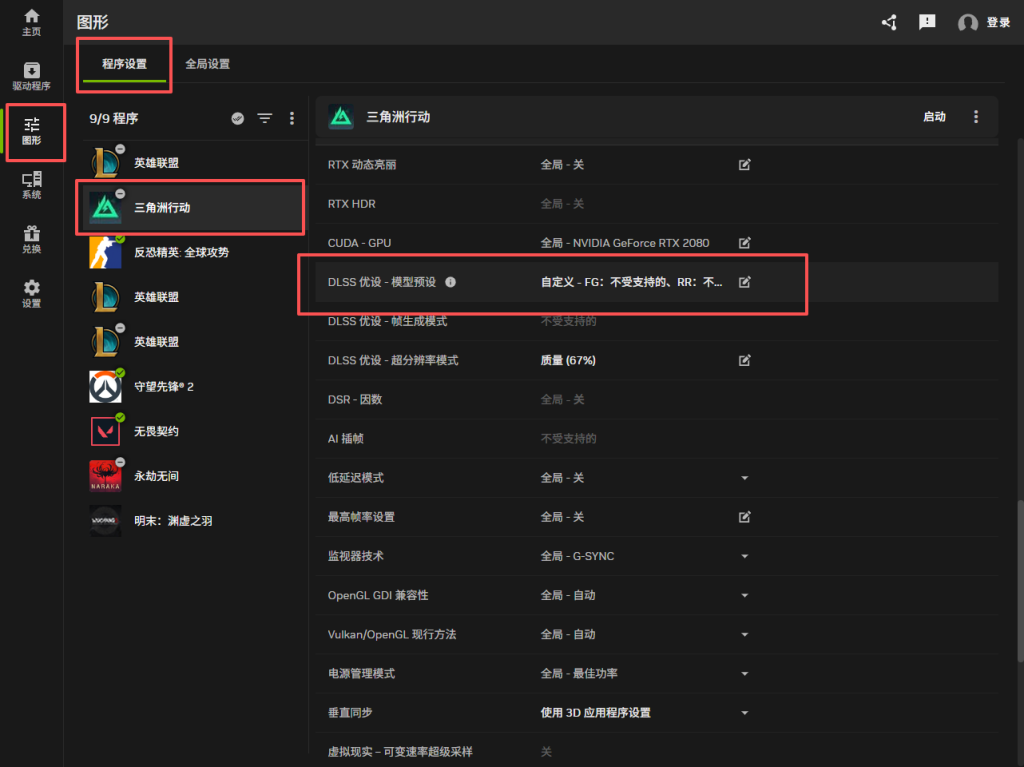Expand the 电源管理模式 dropdown

(x=744, y=674)
